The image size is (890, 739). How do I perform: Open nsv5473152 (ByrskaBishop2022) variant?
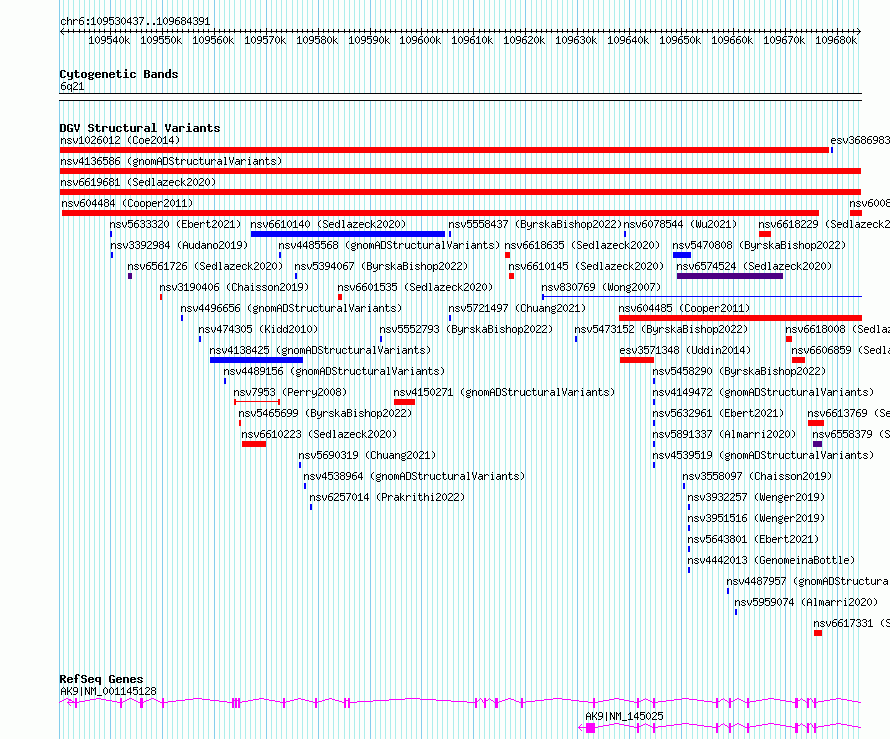[661, 329]
